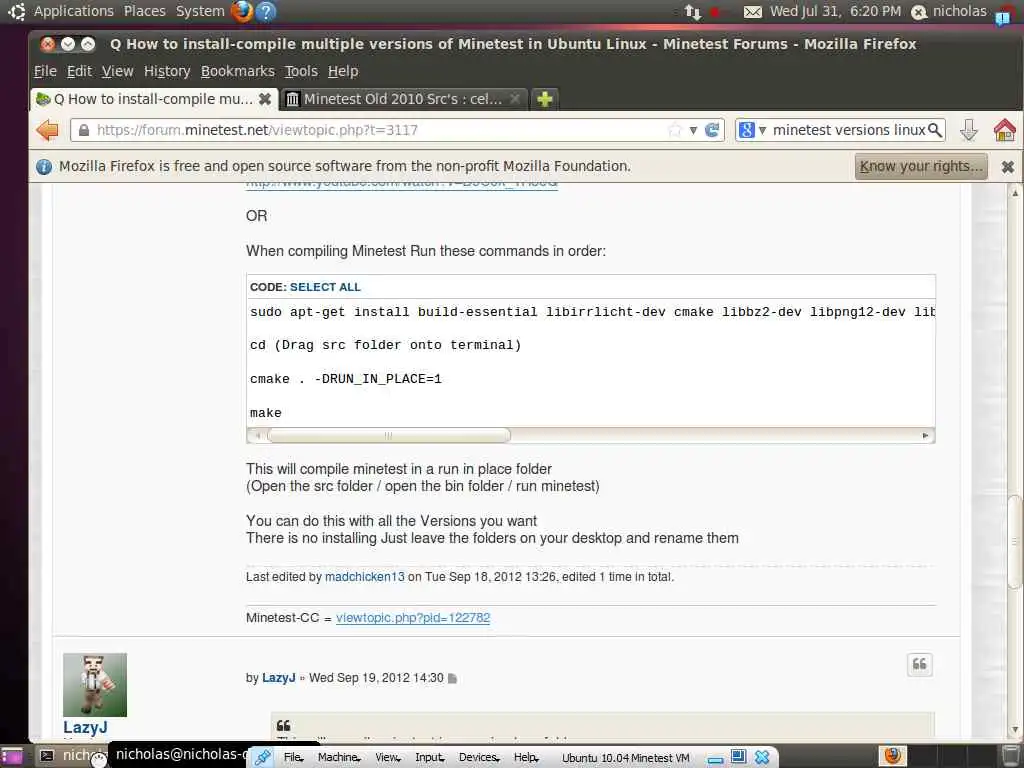
Task: Open the trash icon in the bottom panel
Action: (1012, 756)
